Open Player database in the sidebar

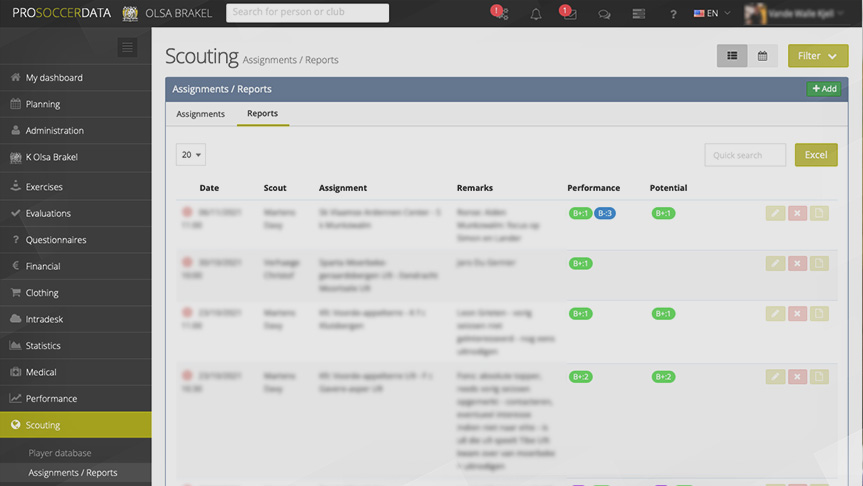coord(60,453)
